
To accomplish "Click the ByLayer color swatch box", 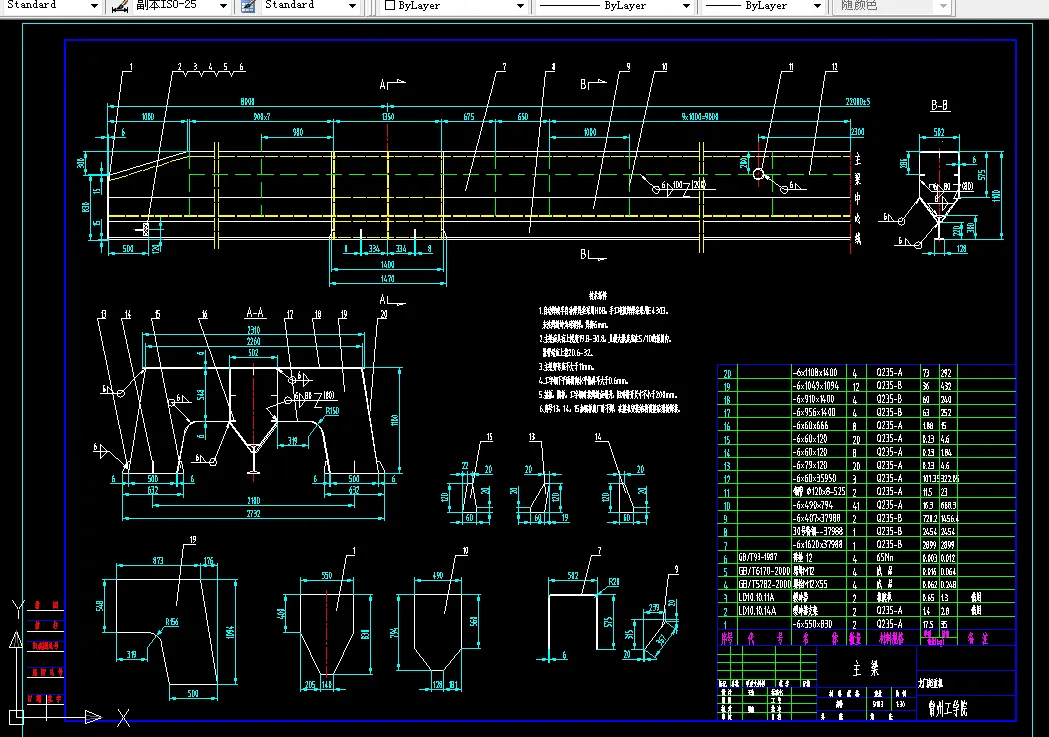I will coord(390,5).
